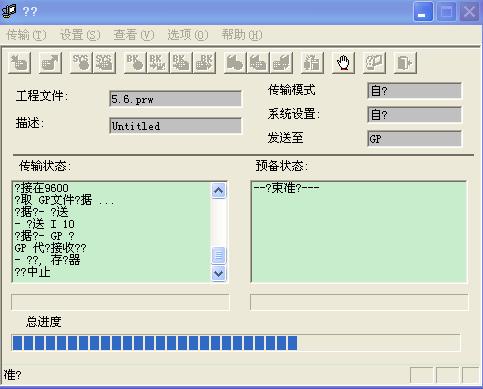483x389 pixels.
Task: Click the door-shaped exit icon at the toolbar's end
Action: click(x=405, y=63)
